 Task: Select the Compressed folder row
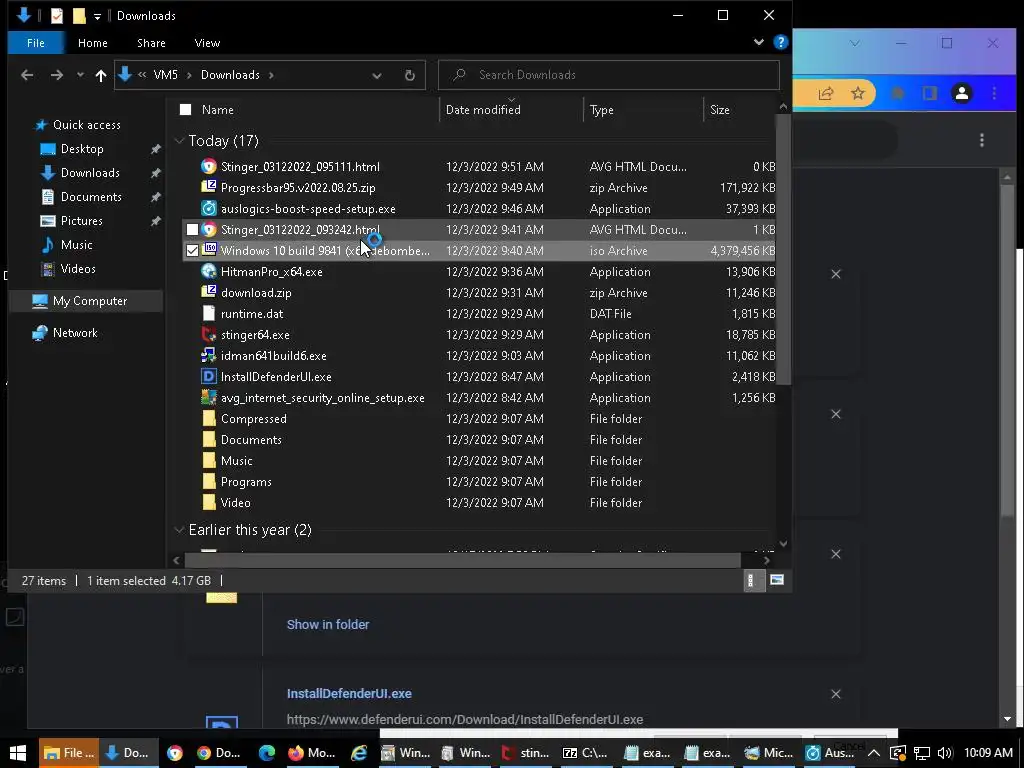pos(479,419)
